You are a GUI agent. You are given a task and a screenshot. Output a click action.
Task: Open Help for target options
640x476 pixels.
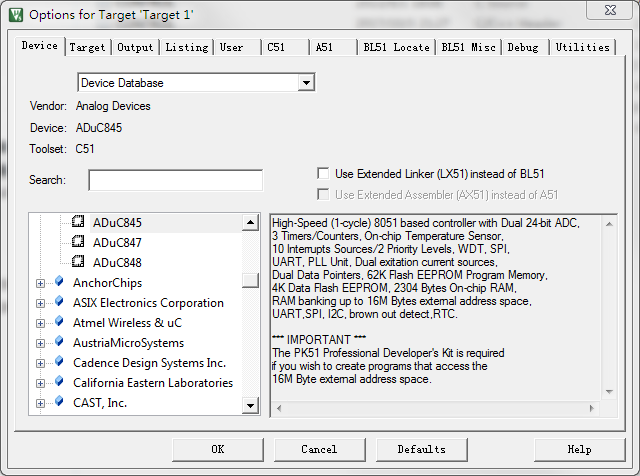pos(579,449)
